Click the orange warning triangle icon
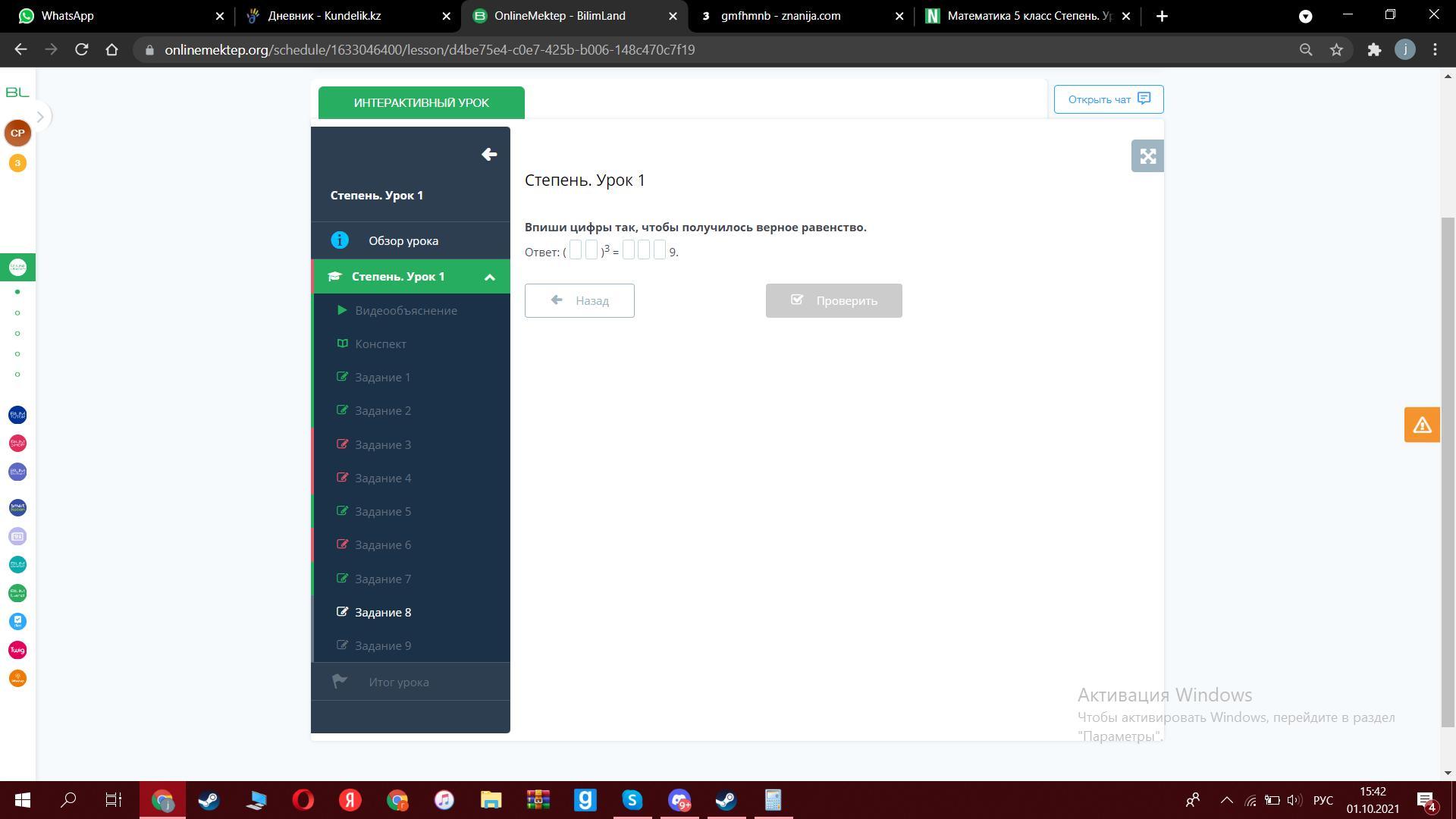This screenshot has height=819, width=1456. point(1422,425)
